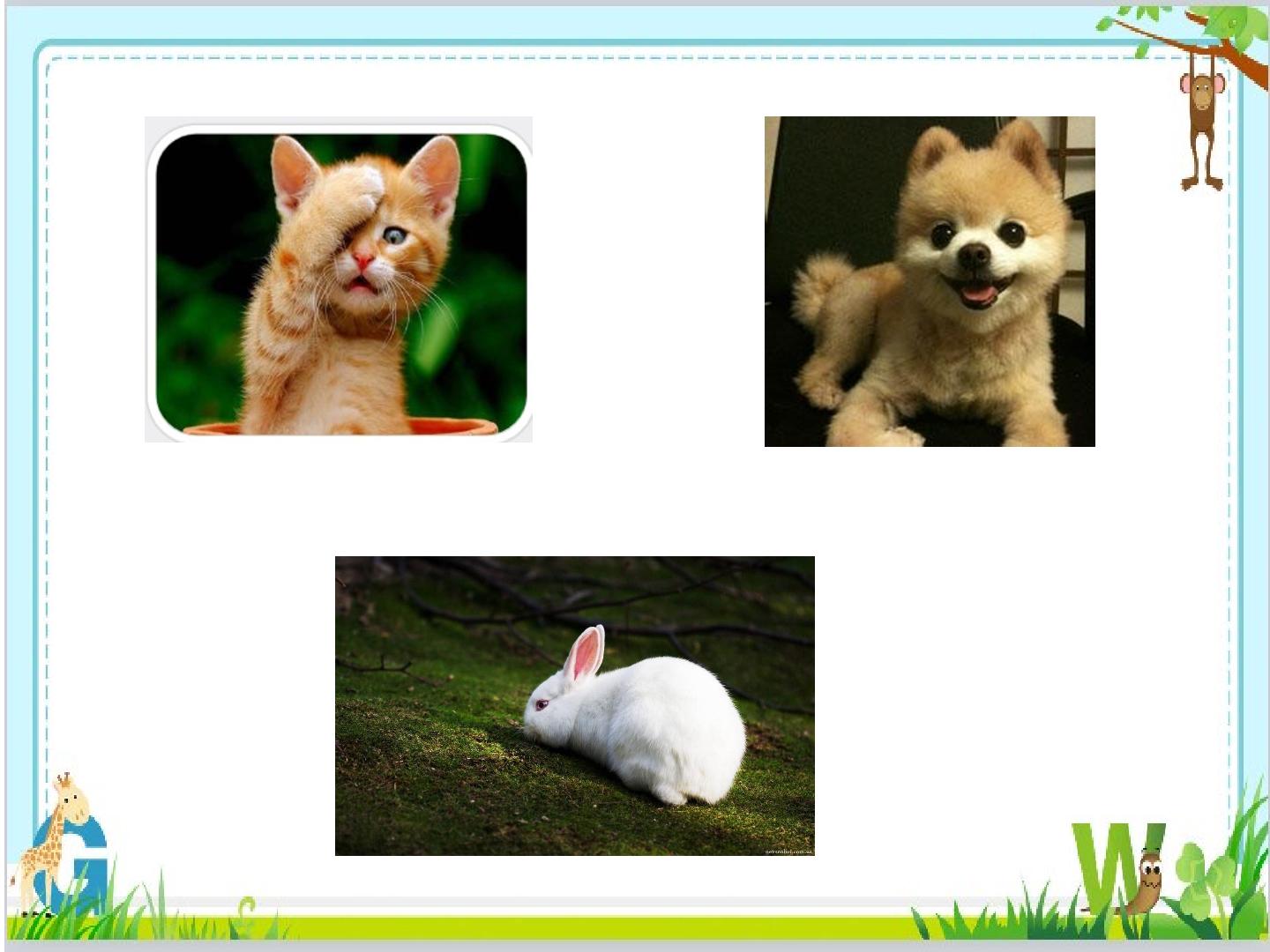Click the orange flower pot under kitten
This screenshot has width=1270, height=952.
[x=341, y=428]
